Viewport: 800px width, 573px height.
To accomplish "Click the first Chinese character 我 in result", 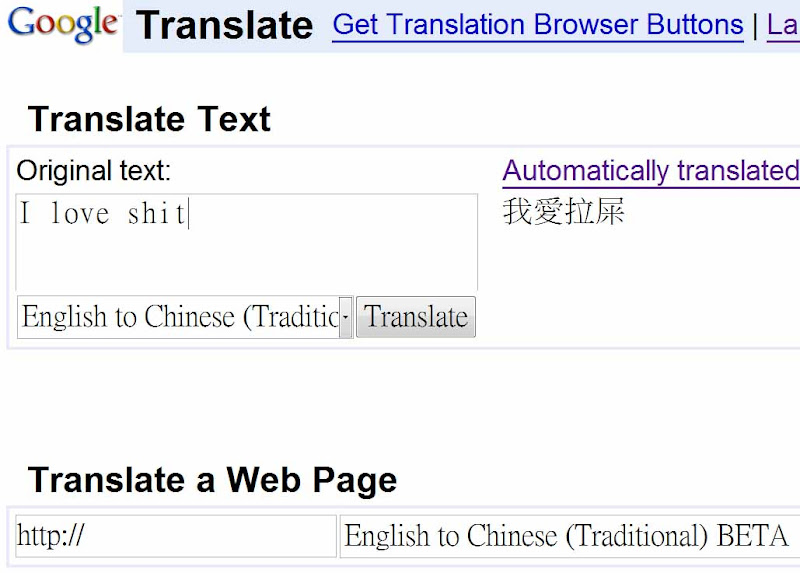I will pos(518,212).
